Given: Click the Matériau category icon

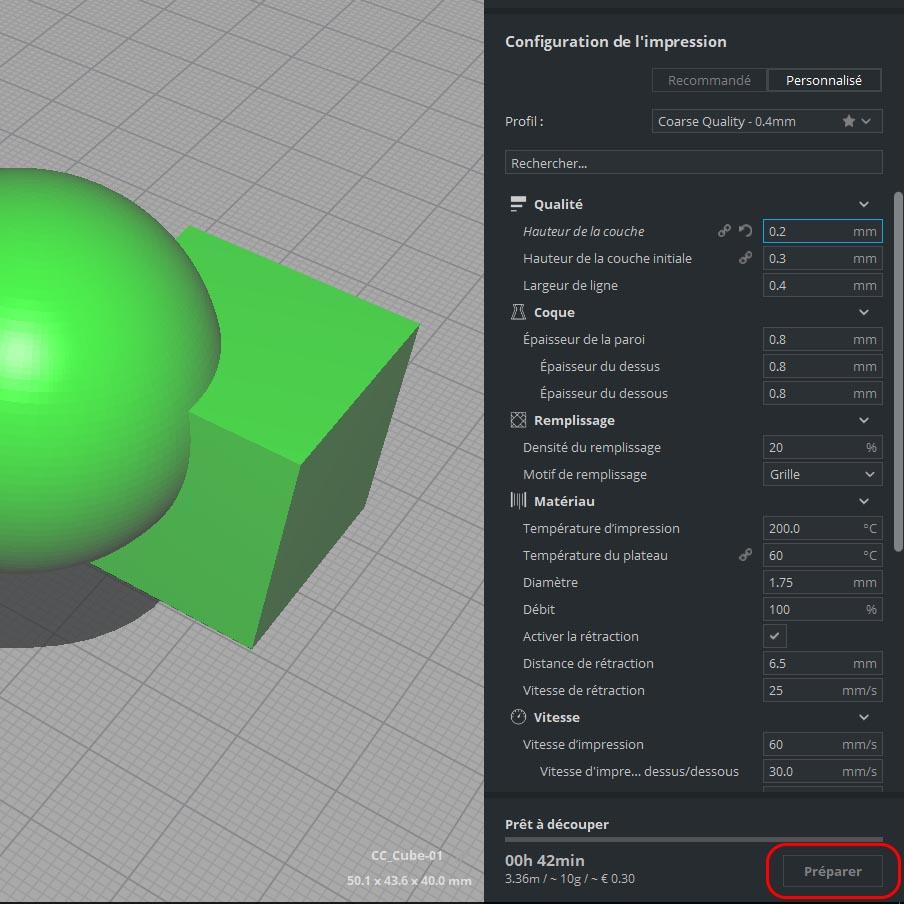Looking at the screenshot, I should [518, 500].
